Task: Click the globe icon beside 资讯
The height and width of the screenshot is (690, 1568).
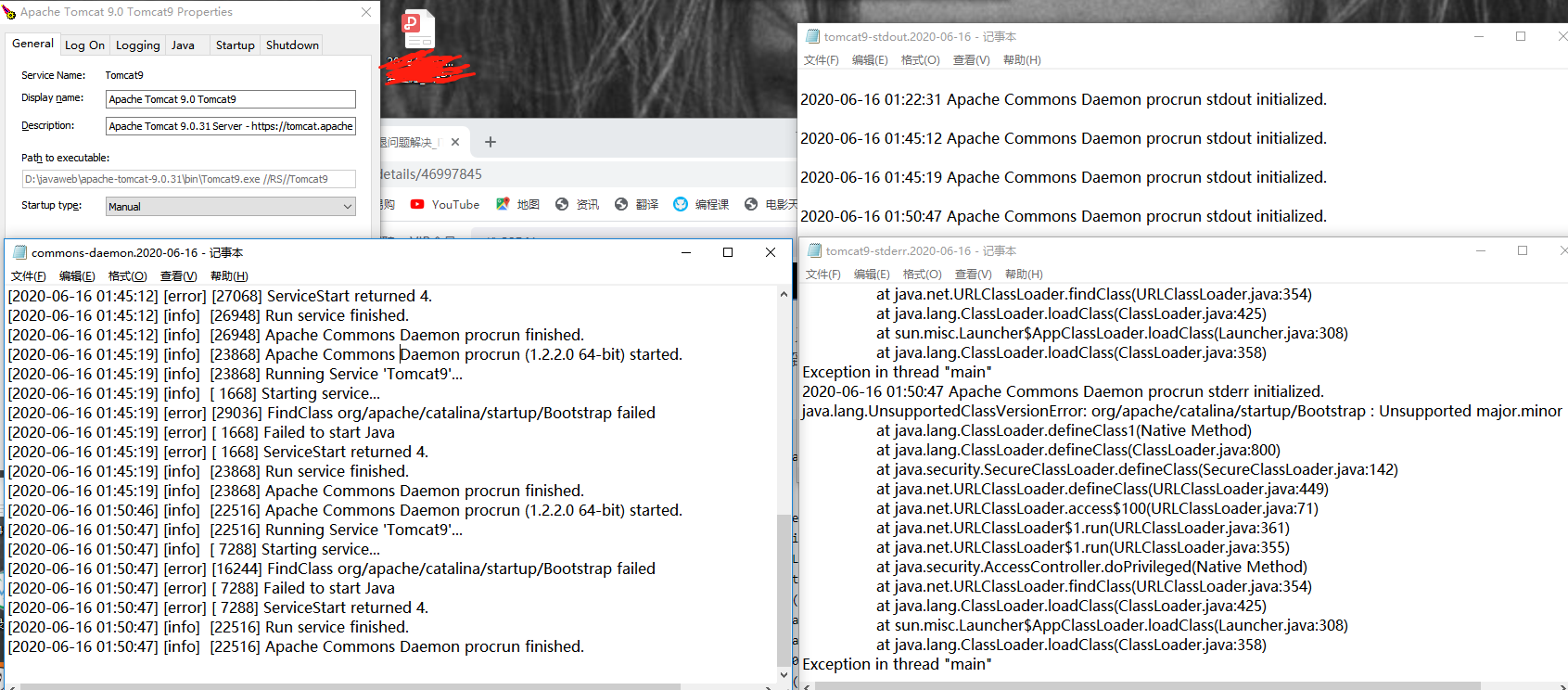Action: [x=562, y=204]
